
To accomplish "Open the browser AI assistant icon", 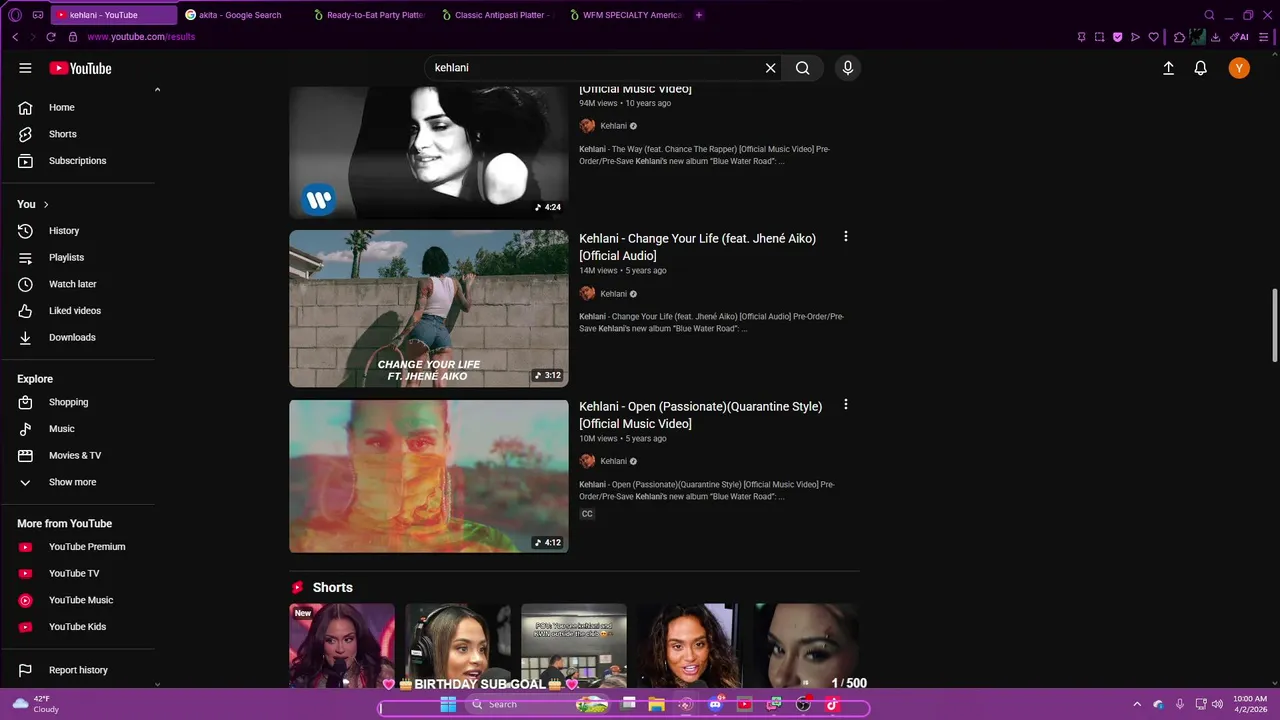I will pyautogui.click(x=1240, y=37).
